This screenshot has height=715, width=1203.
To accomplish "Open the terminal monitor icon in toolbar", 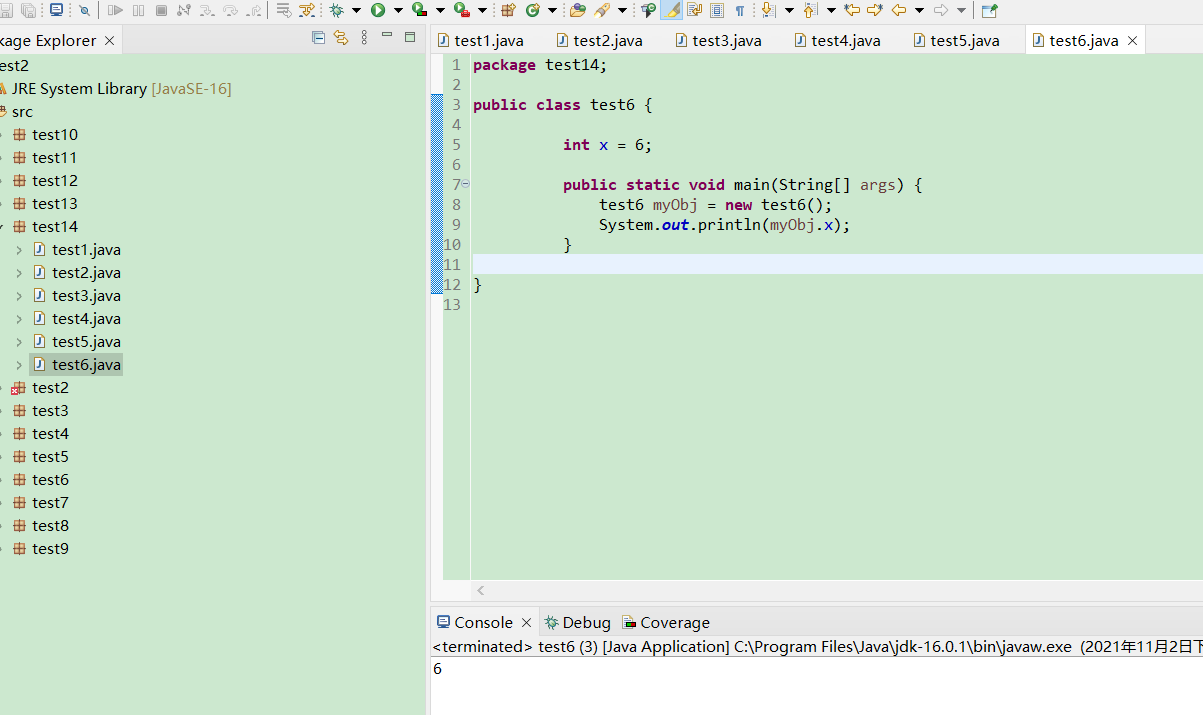I will [x=56, y=10].
